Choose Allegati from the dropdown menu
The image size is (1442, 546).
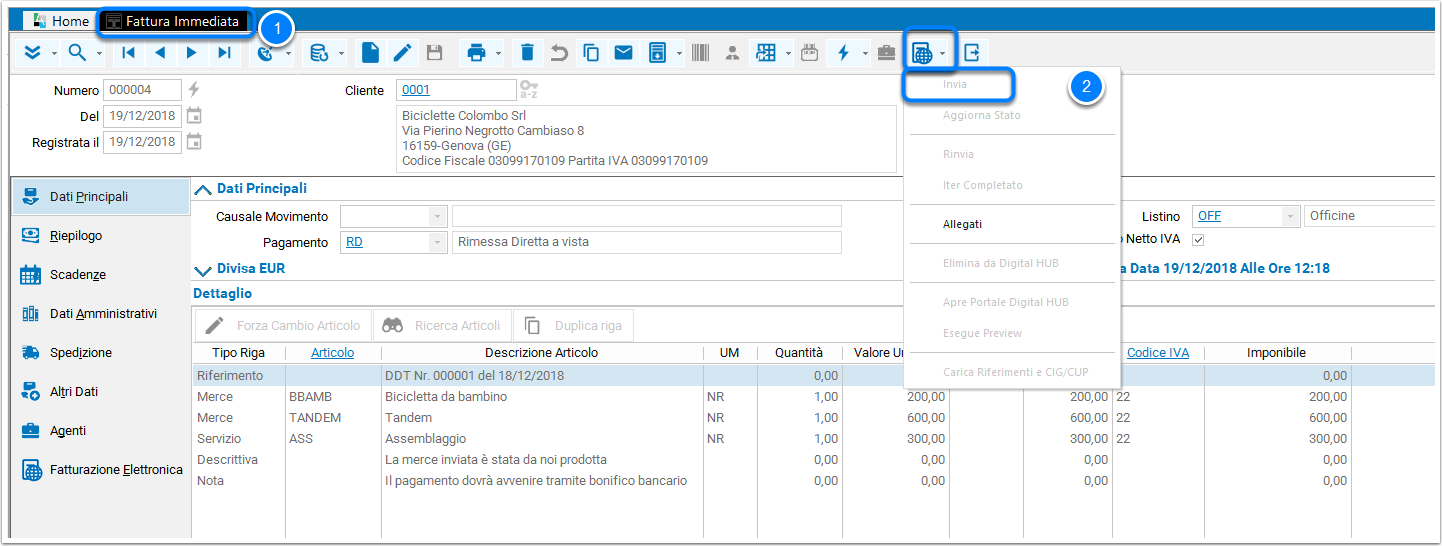pyautogui.click(x=962, y=224)
